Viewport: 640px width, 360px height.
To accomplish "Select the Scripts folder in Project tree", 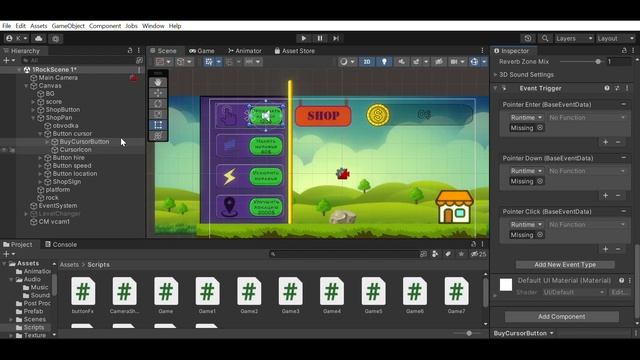I will pos(33,327).
